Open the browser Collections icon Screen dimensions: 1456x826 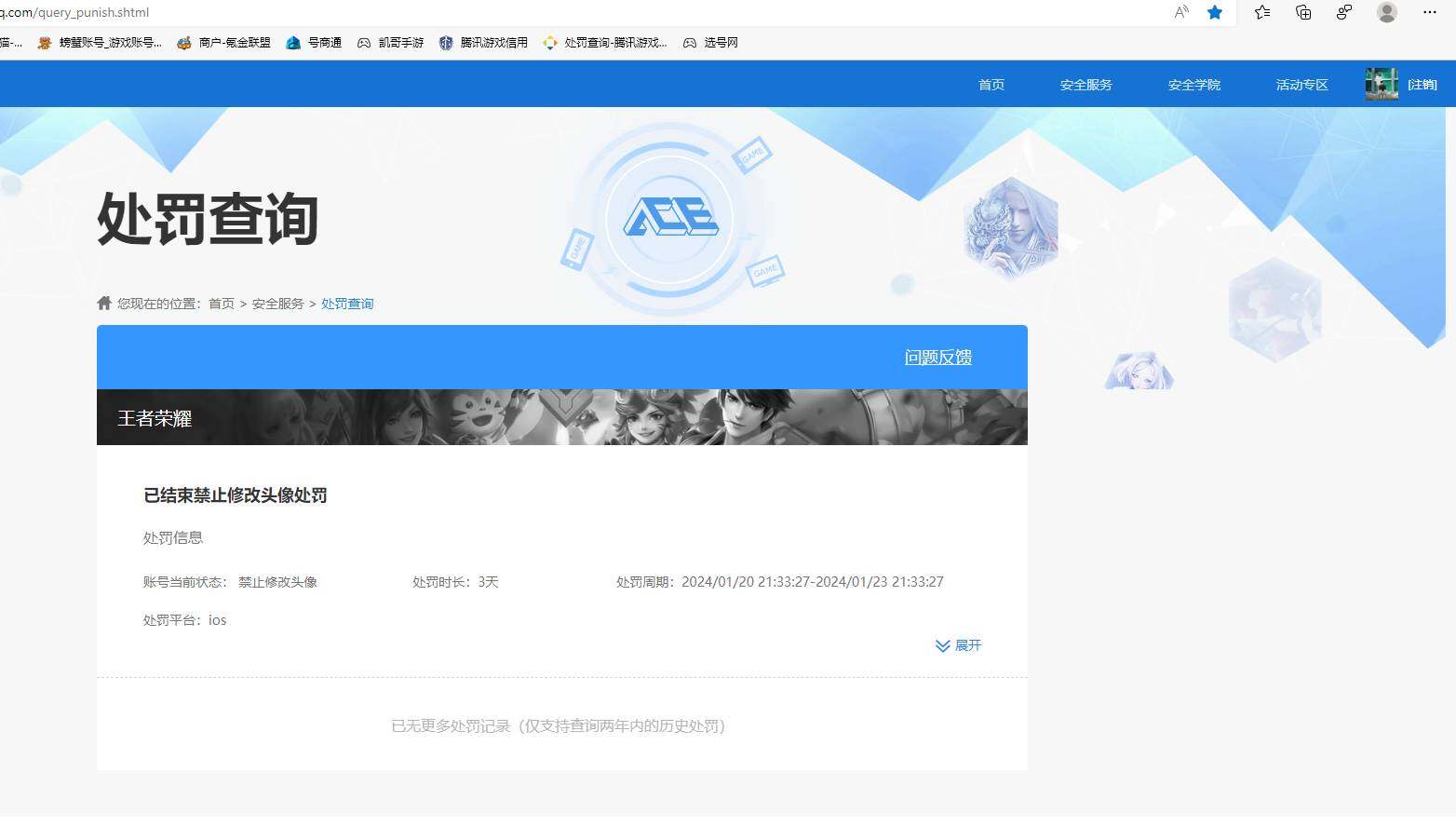pos(1302,12)
